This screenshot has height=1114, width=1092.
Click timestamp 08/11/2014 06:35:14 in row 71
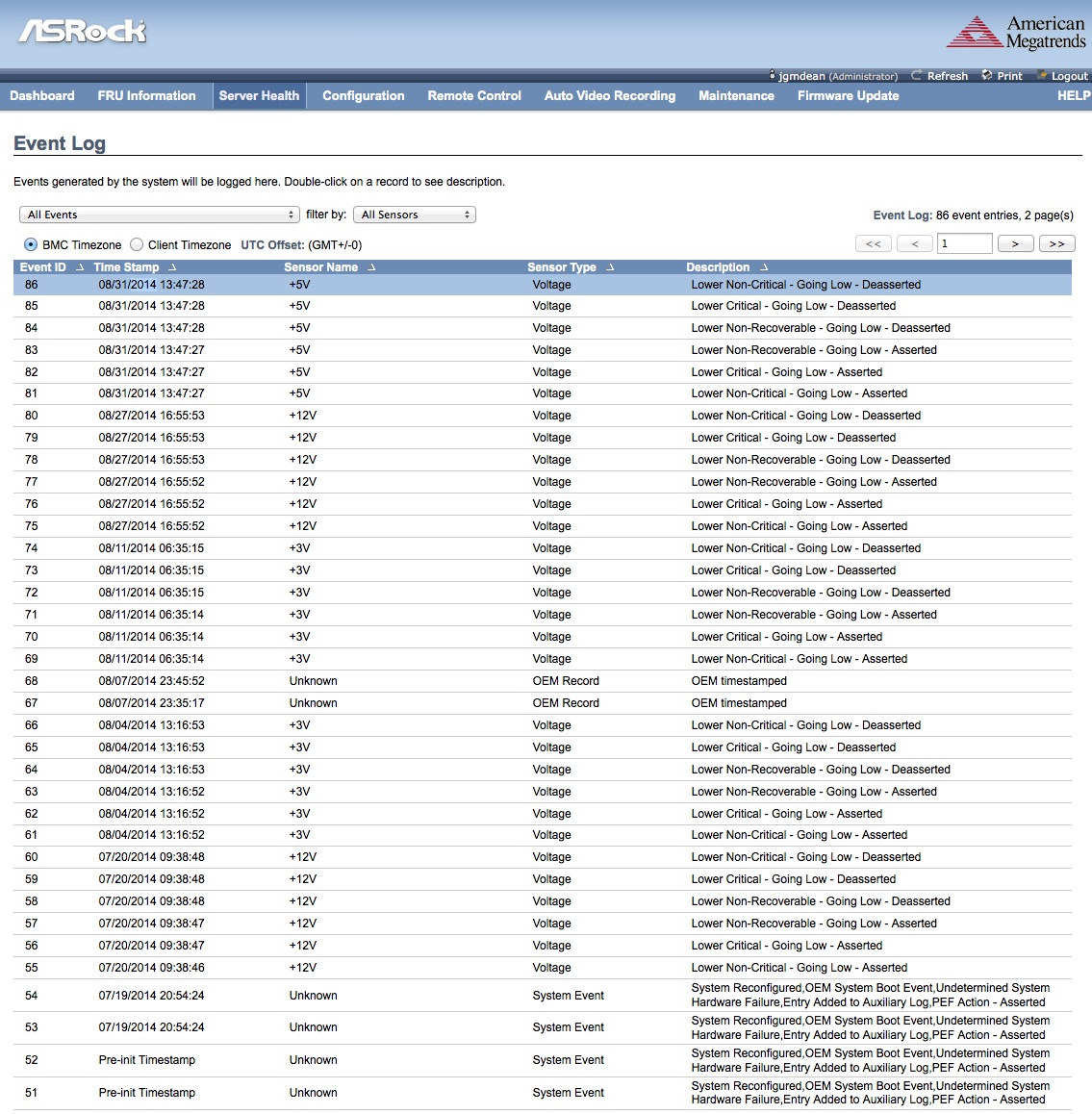click(151, 615)
